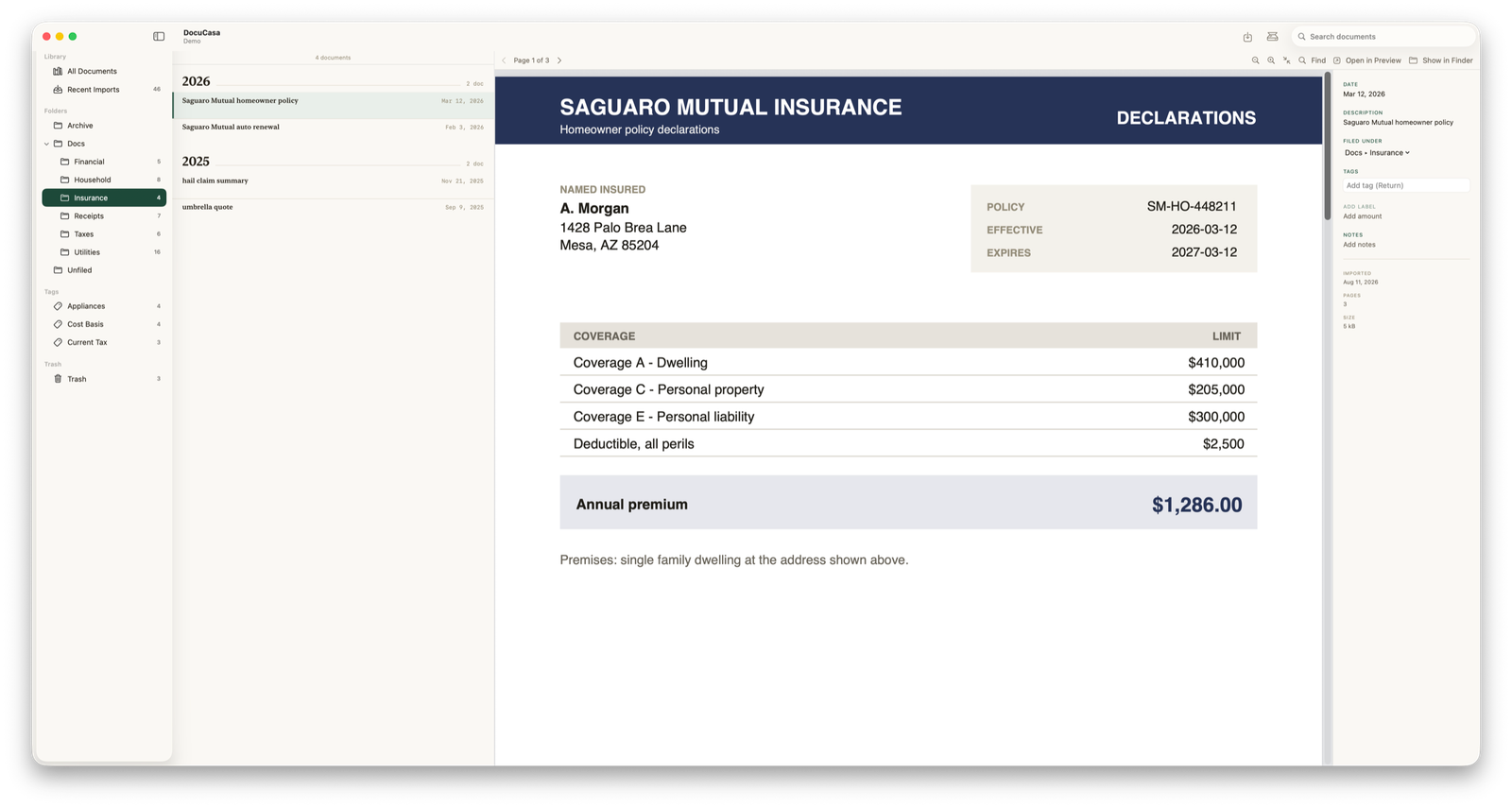Click the description Saguaro Mutual homeowner policy
This screenshot has height=808, width=1512.
1398,123
